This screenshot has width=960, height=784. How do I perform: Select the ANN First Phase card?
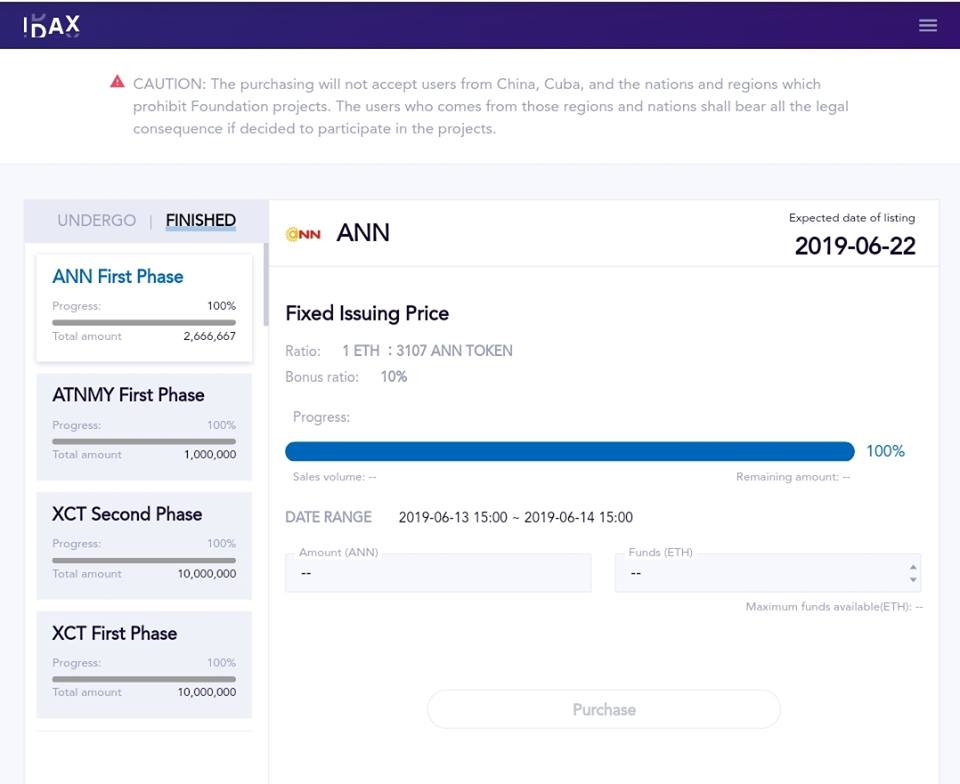tap(144, 308)
